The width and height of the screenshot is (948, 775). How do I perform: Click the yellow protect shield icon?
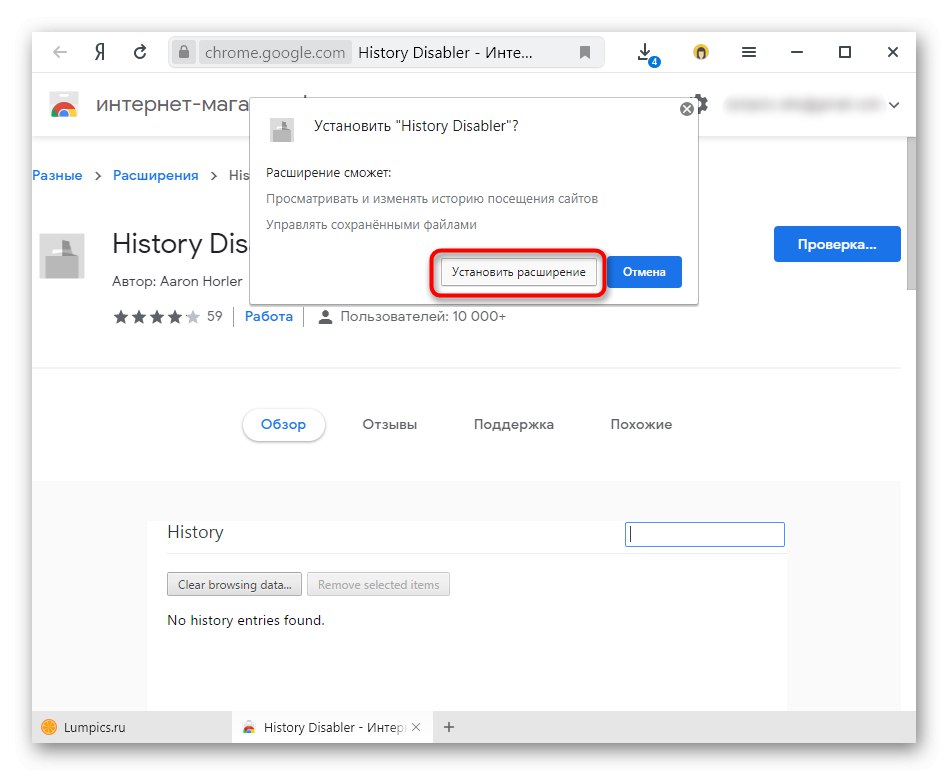click(702, 52)
